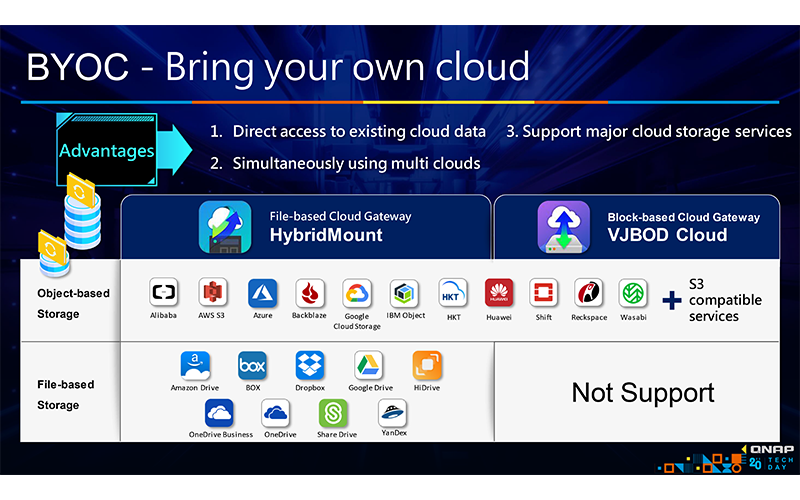Screen dimensions: 800x500
Task: Click the cyan arrow beside Advantages
Action: (x=174, y=149)
